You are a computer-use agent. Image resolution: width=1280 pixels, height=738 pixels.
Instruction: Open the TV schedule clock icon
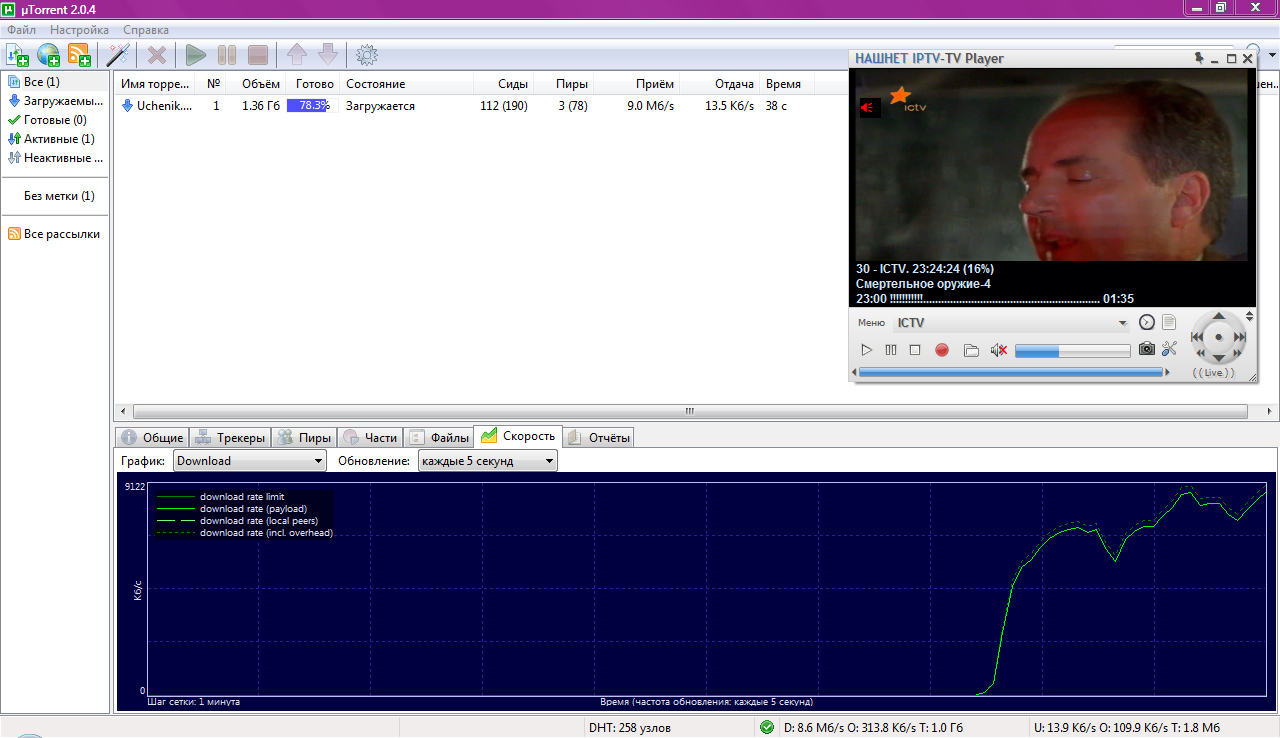(x=1147, y=322)
